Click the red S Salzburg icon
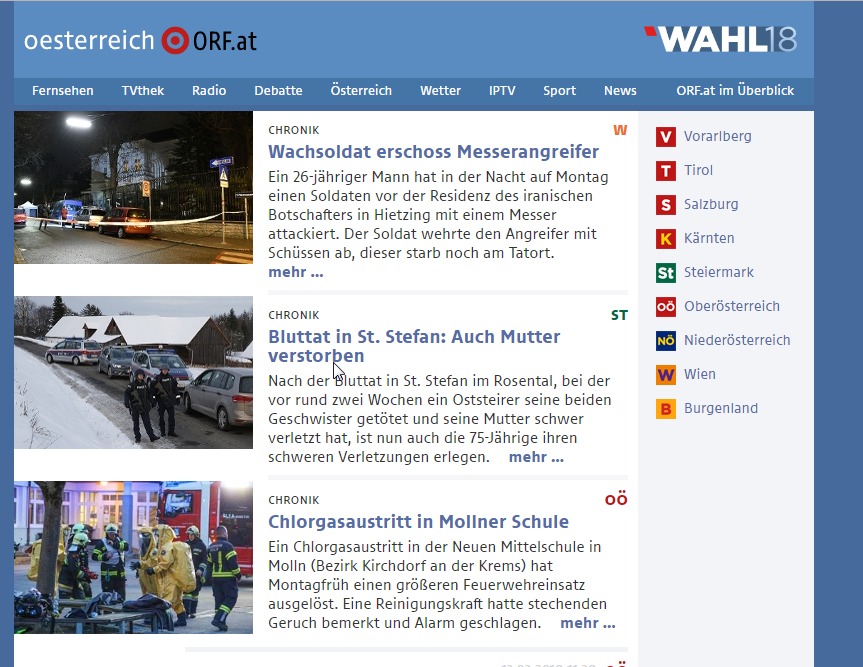This screenshot has width=863, height=667. [x=665, y=205]
